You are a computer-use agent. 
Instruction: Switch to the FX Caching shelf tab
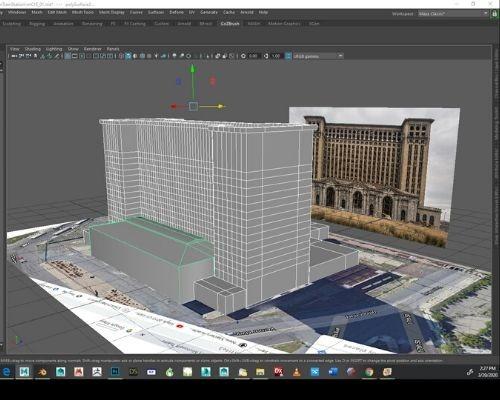click(x=135, y=24)
